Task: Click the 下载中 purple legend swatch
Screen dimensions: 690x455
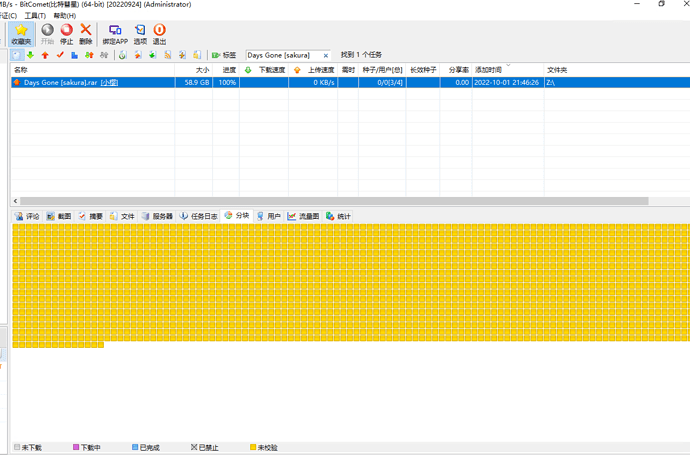Action: pos(76,447)
